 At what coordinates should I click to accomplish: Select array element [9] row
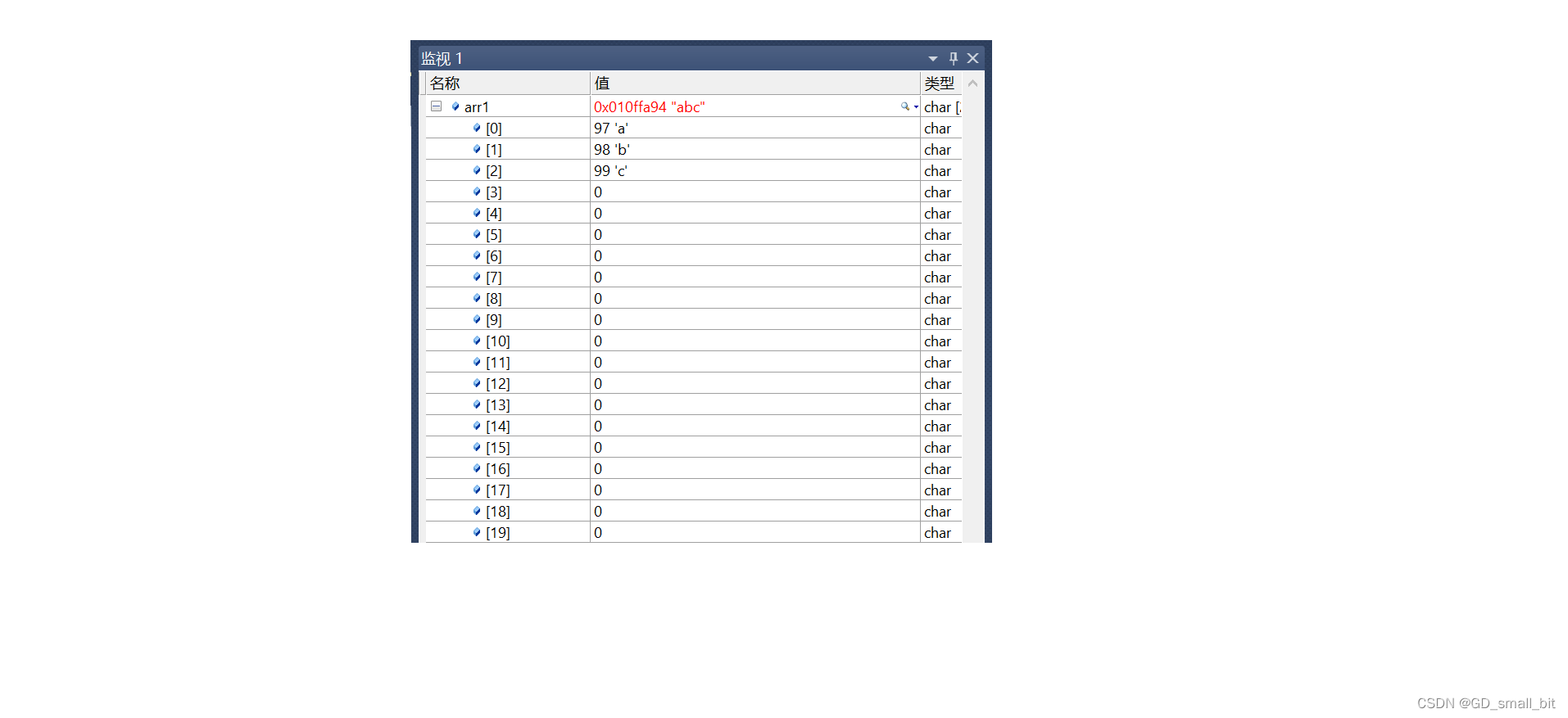click(693, 319)
